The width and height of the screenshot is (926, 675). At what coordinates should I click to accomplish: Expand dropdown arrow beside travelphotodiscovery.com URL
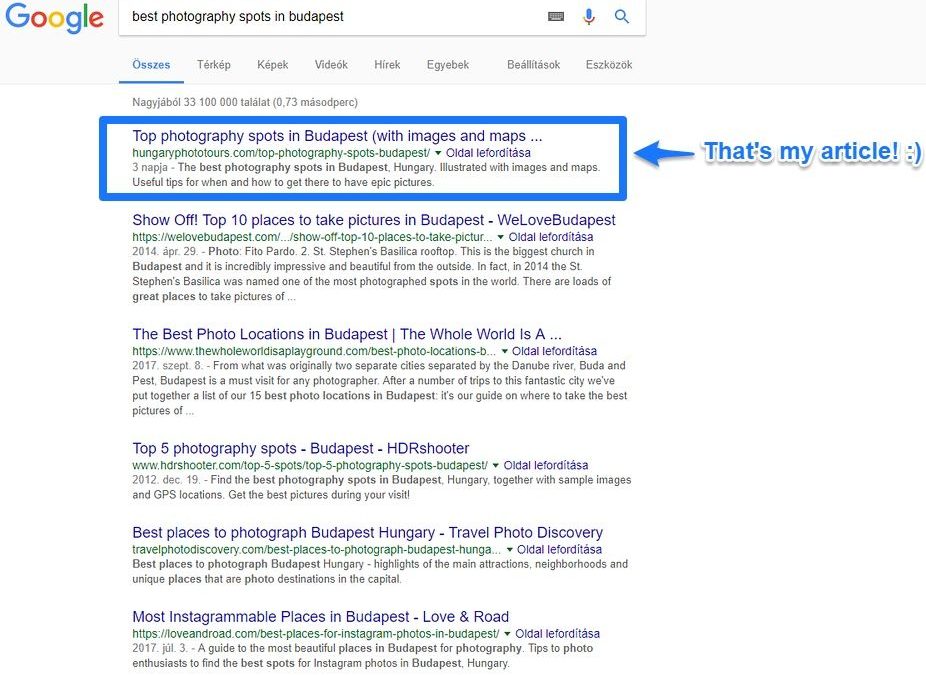pos(509,550)
